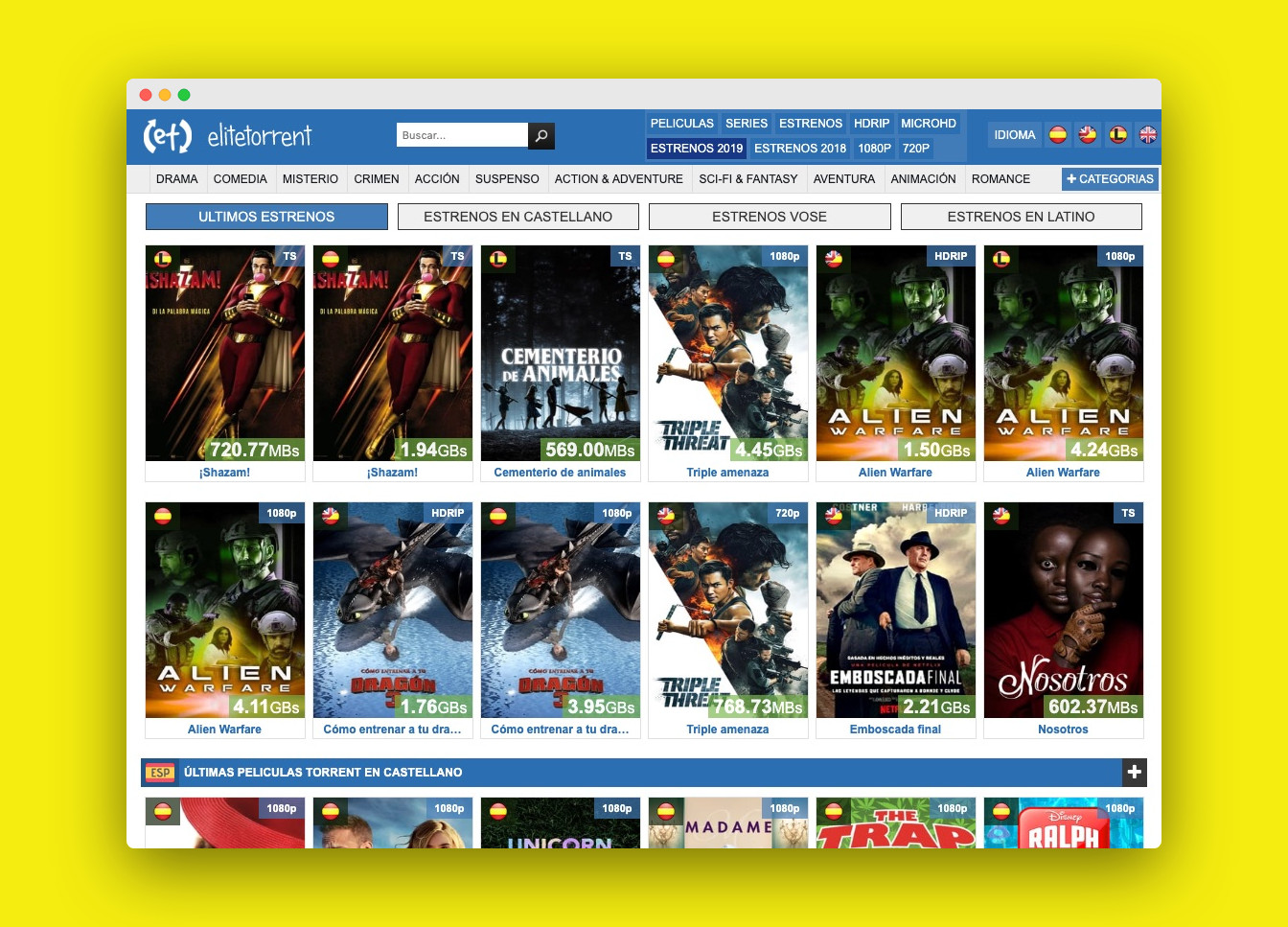Open the ROMANCE genre
The height and width of the screenshot is (927, 1288).
(1001, 179)
